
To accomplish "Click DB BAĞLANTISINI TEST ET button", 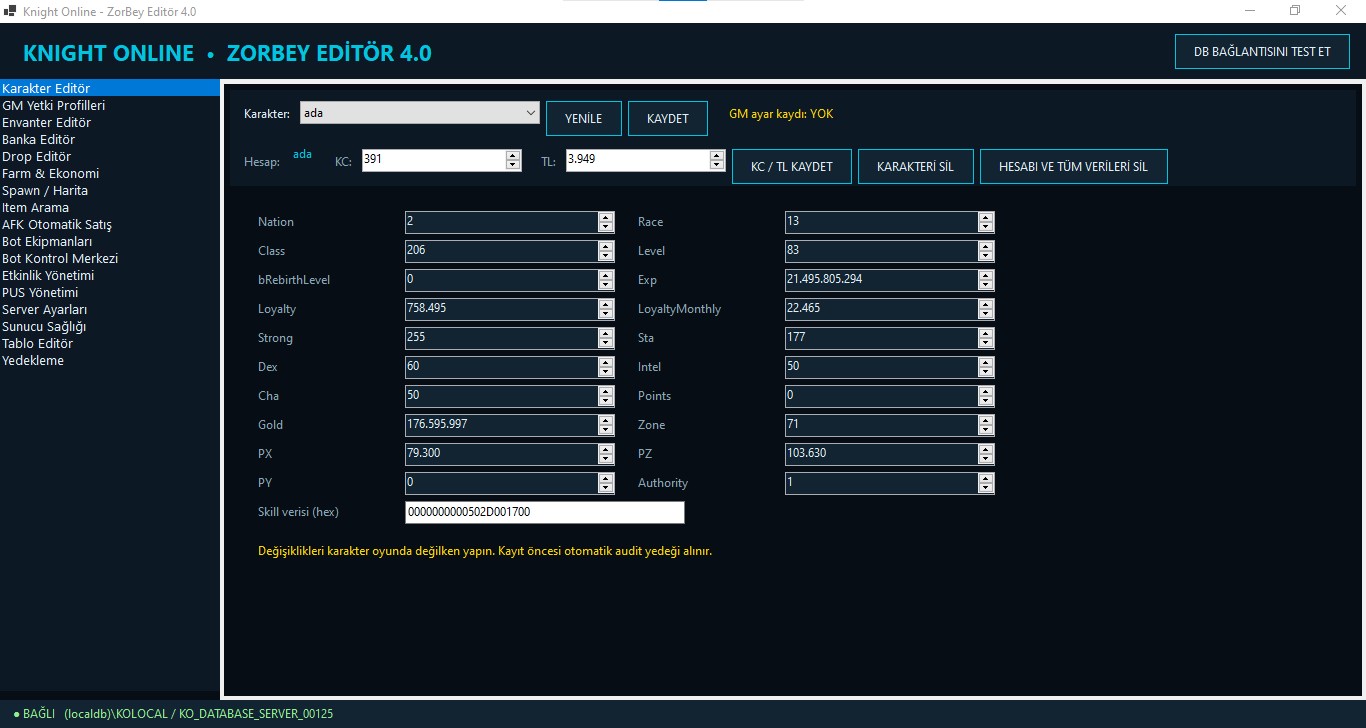I will coord(1262,51).
